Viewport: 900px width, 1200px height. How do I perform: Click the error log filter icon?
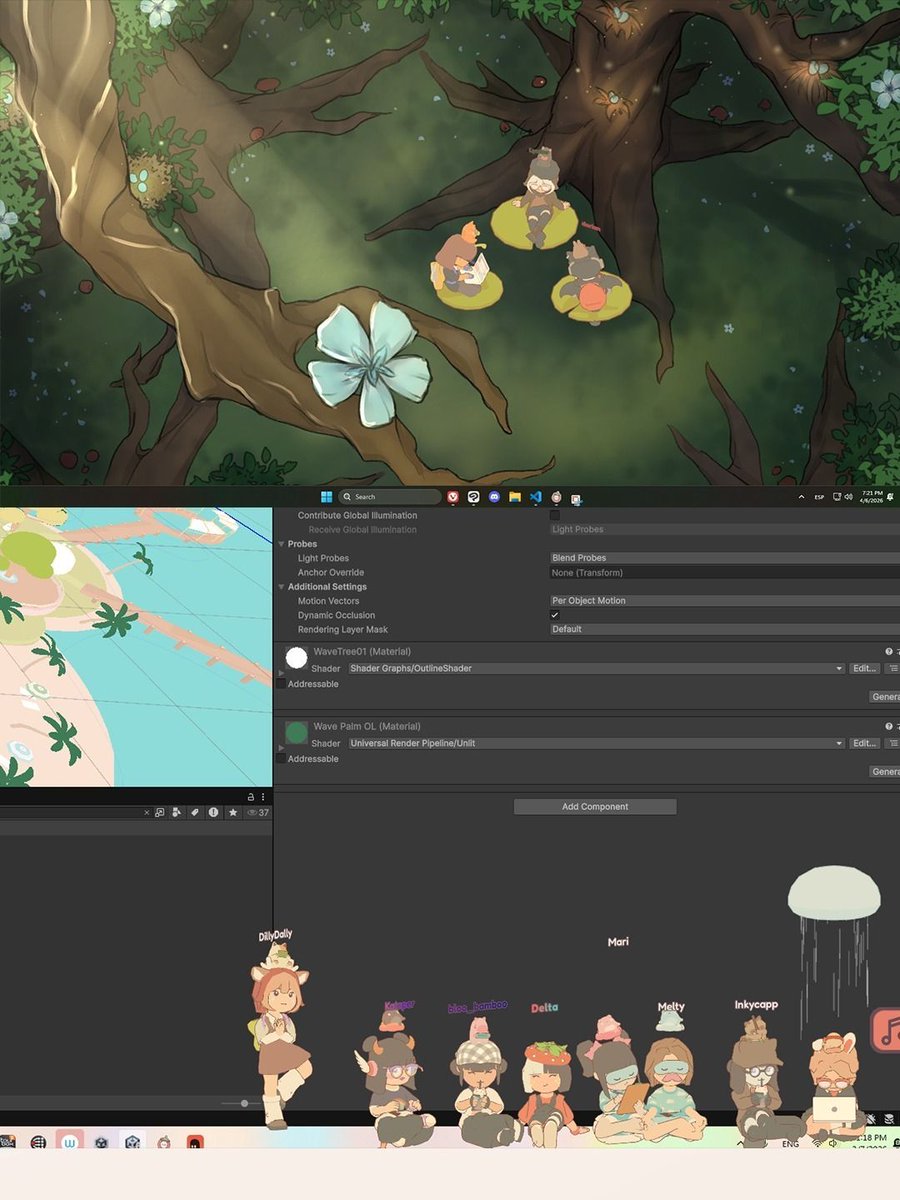[213, 813]
